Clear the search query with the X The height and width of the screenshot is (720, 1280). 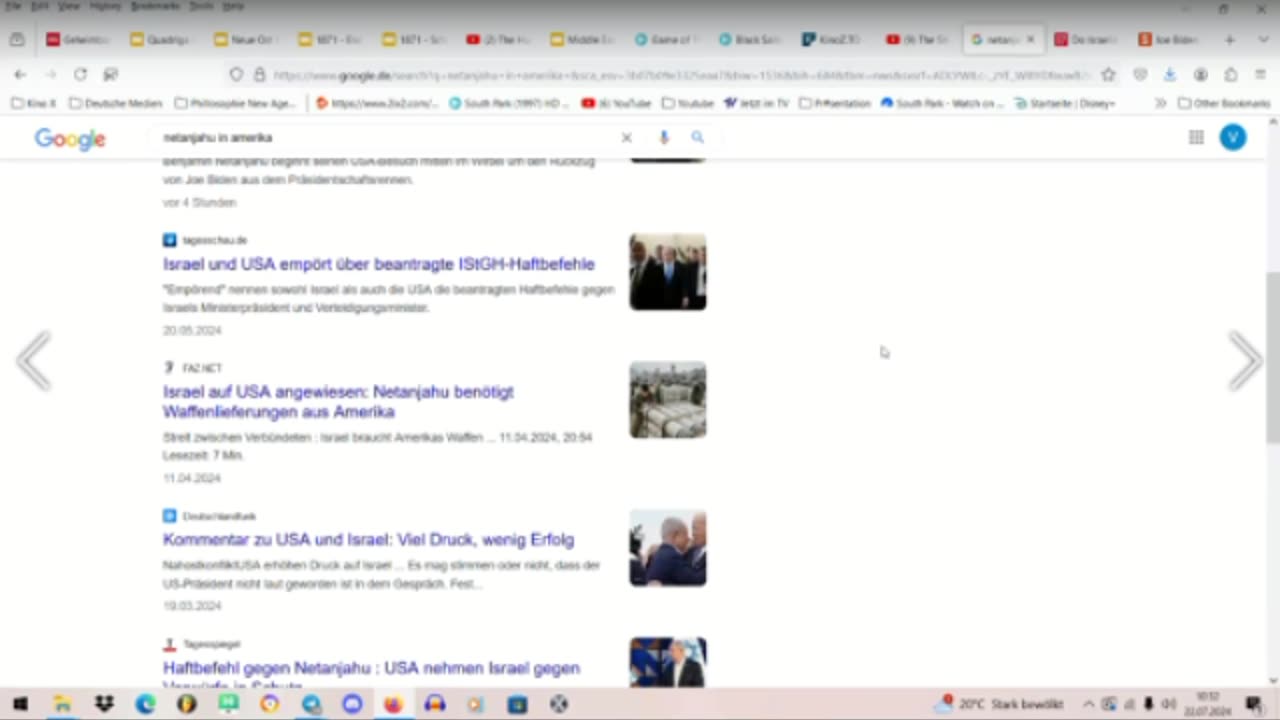tap(627, 138)
